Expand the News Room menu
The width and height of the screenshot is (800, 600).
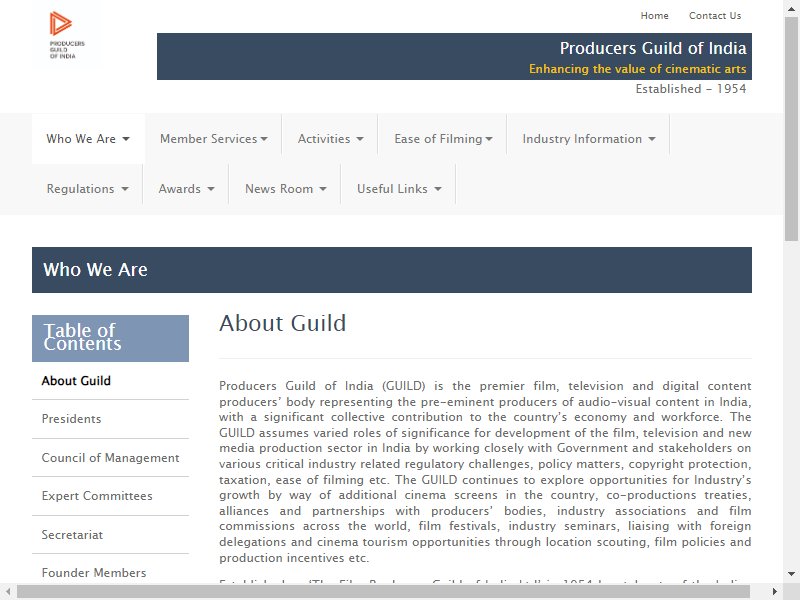(x=285, y=189)
